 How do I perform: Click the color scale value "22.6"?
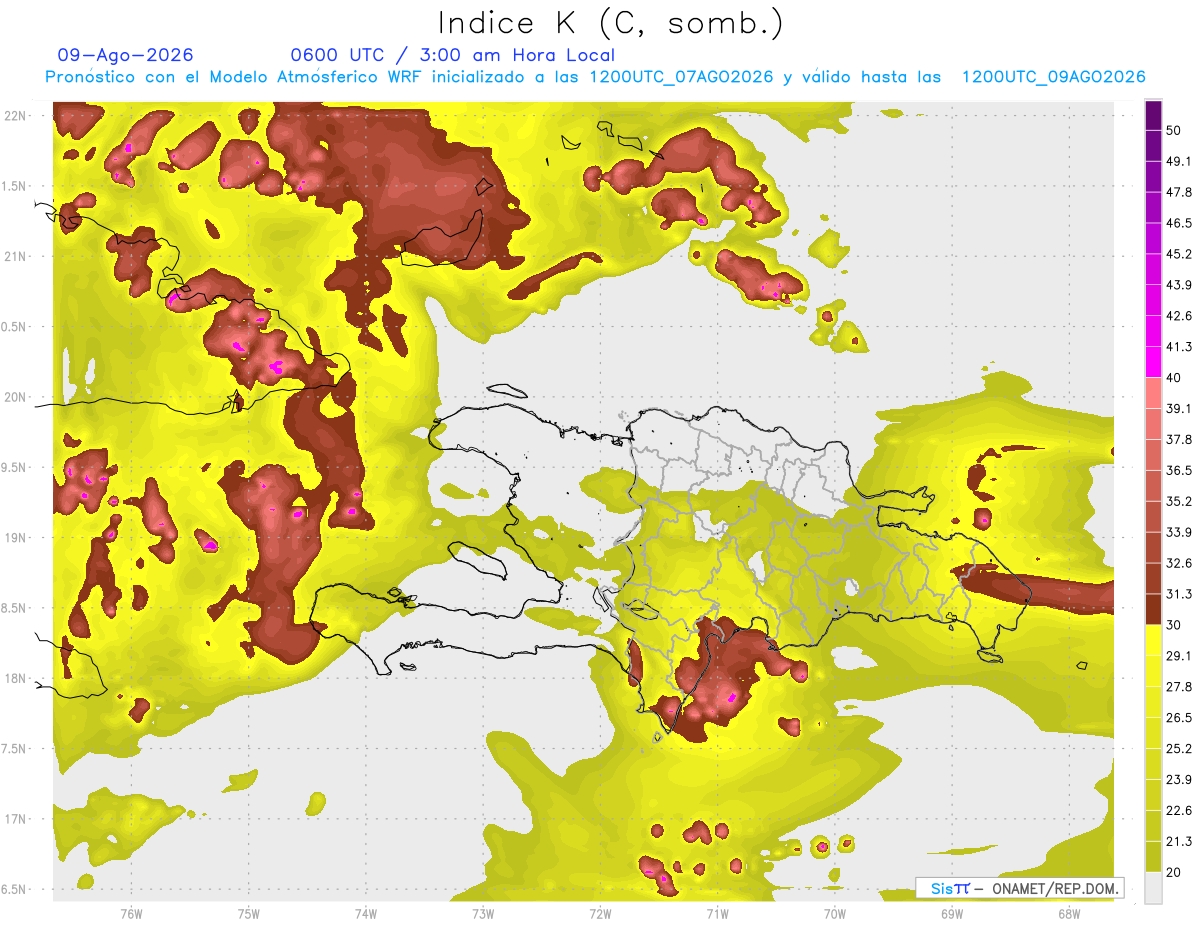tap(1179, 810)
